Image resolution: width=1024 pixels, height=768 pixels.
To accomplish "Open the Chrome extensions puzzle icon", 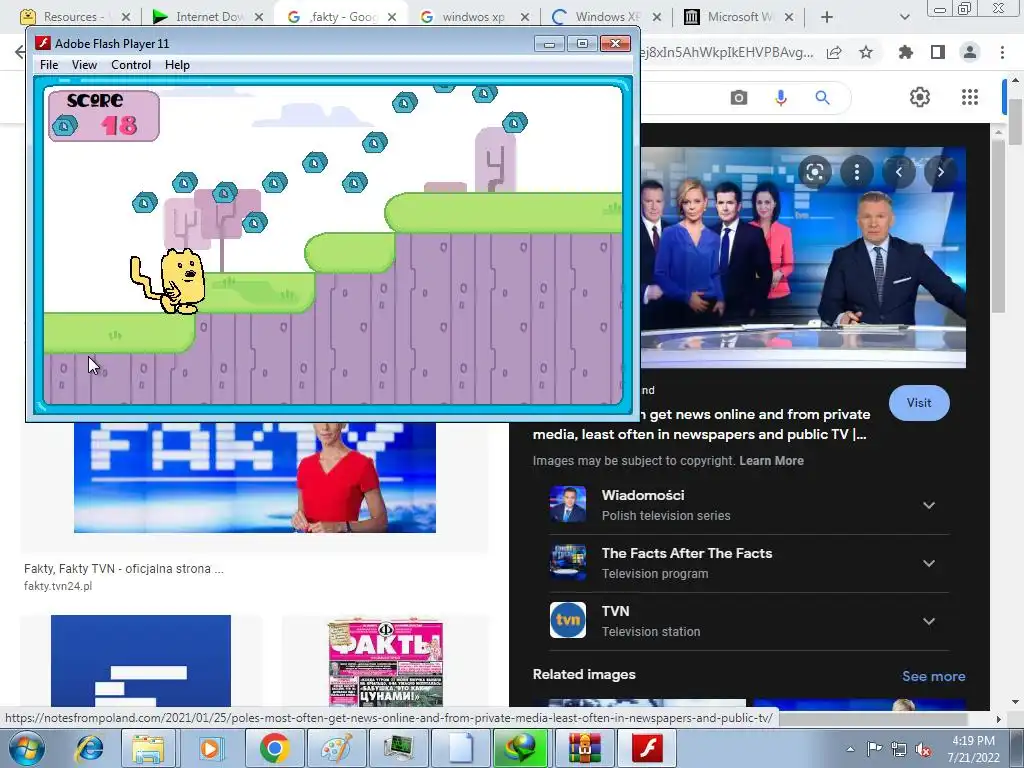I will [x=906, y=52].
